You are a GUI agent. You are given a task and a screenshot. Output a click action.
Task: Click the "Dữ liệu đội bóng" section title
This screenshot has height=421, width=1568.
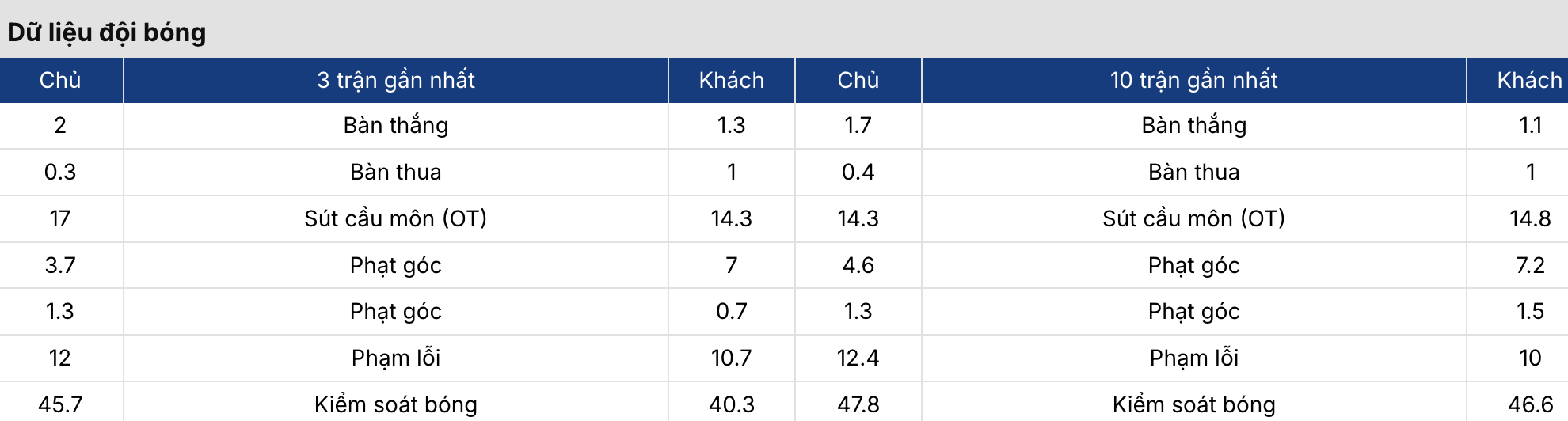(x=107, y=32)
